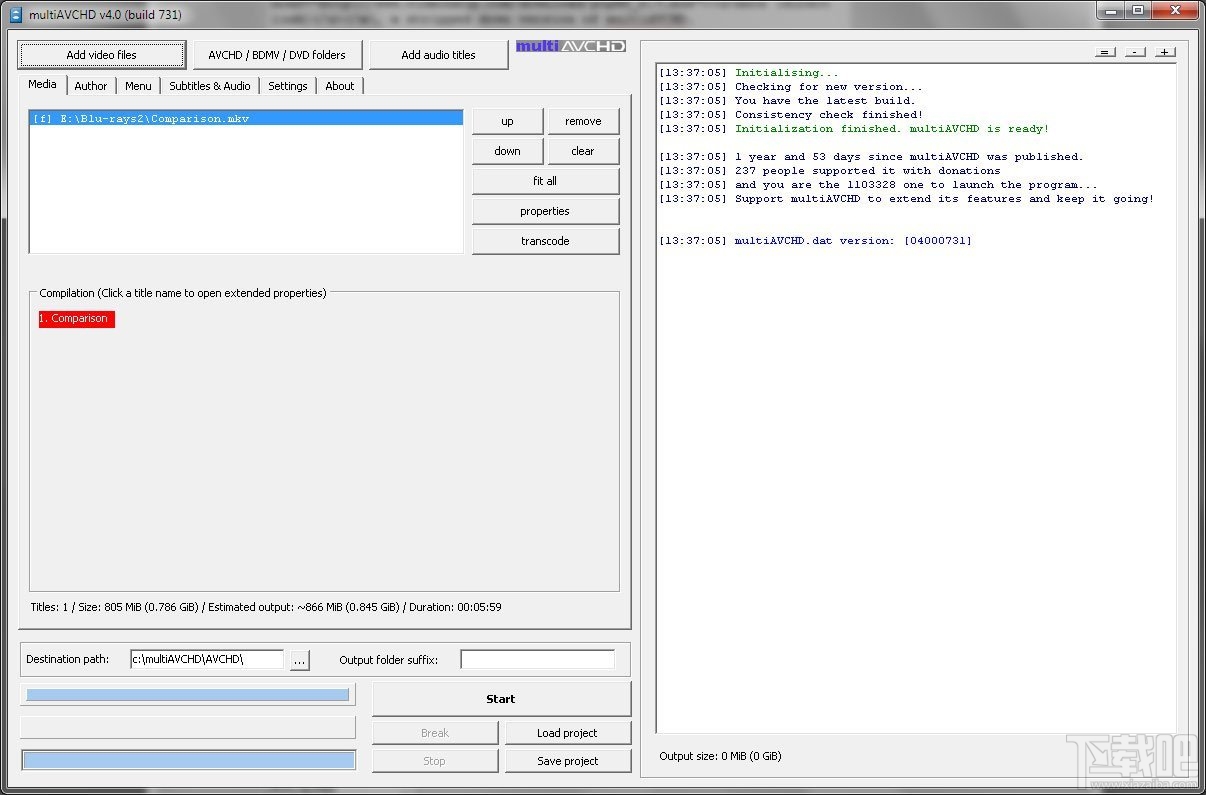The height and width of the screenshot is (795, 1206).
Task: Click the = icon above the log panel
Action: coord(1105,52)
